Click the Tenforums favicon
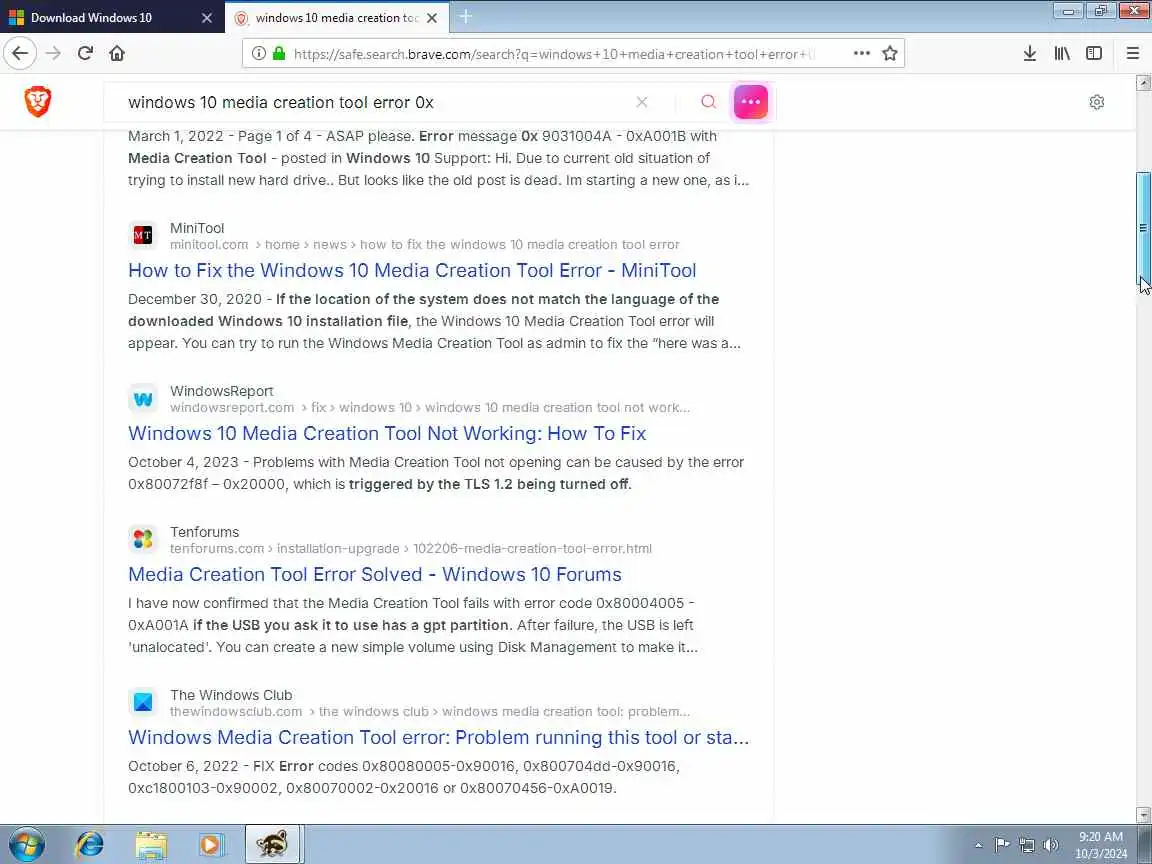This screenshot has height=864, width=1152. tap(143, 539)
